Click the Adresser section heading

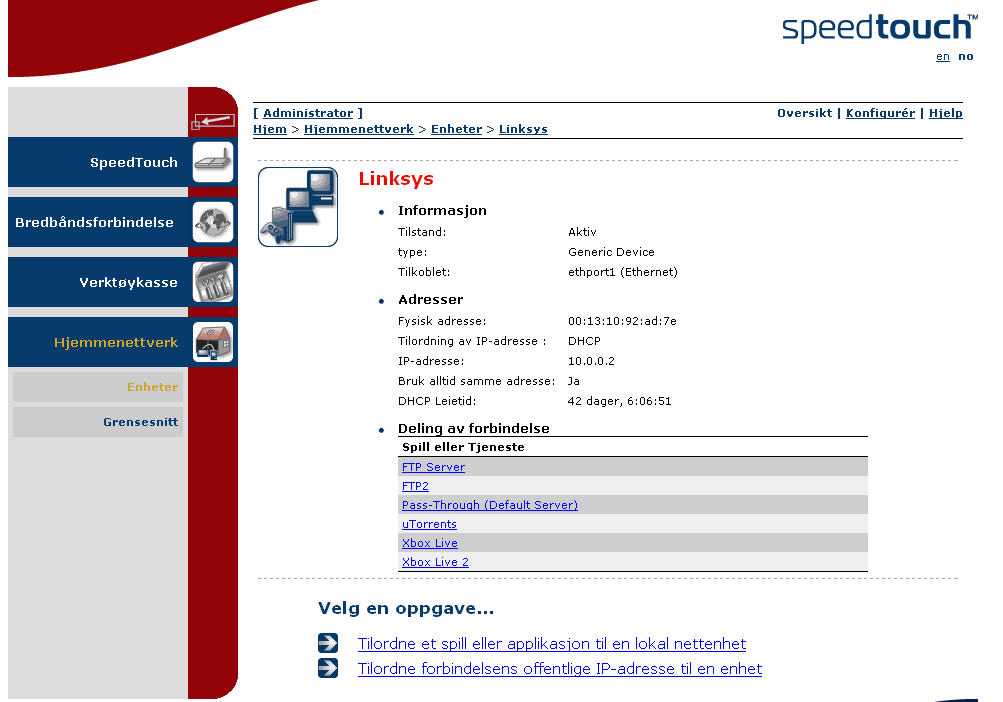click(x=430, y=299)
